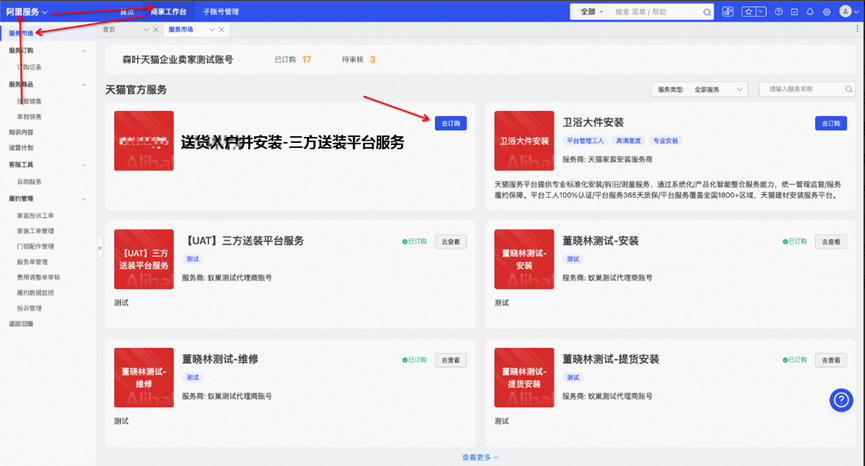Click the user avatar in the header
Viewport: 865px width, 466px height.
[x=845, y=12]
